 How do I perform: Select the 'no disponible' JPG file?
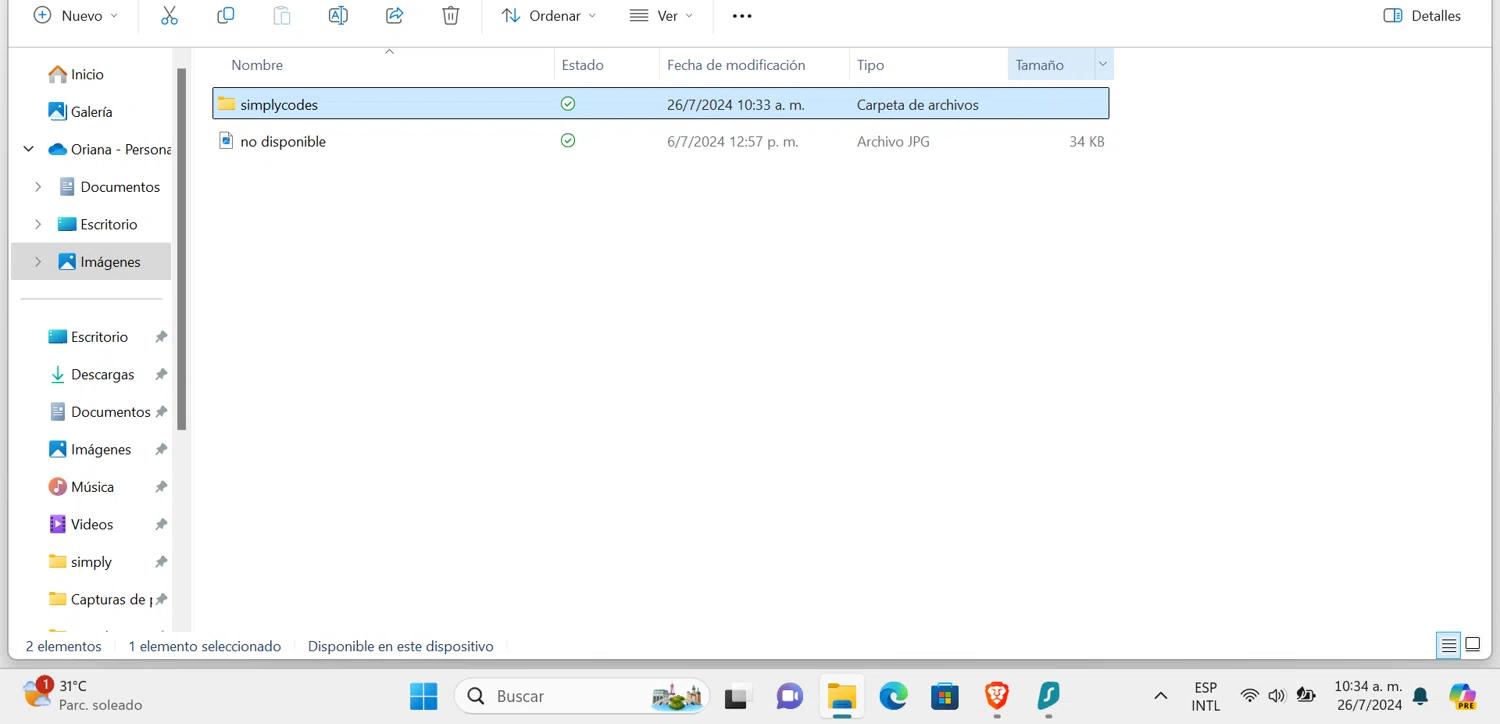tap(283, 142)
